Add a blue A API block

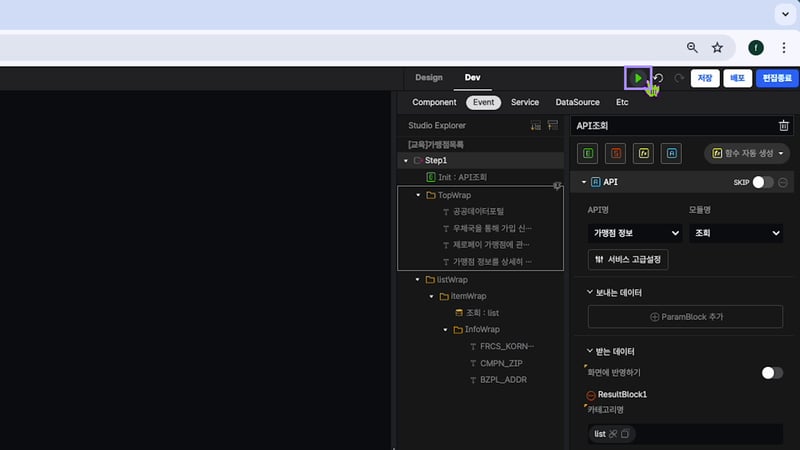671,153
